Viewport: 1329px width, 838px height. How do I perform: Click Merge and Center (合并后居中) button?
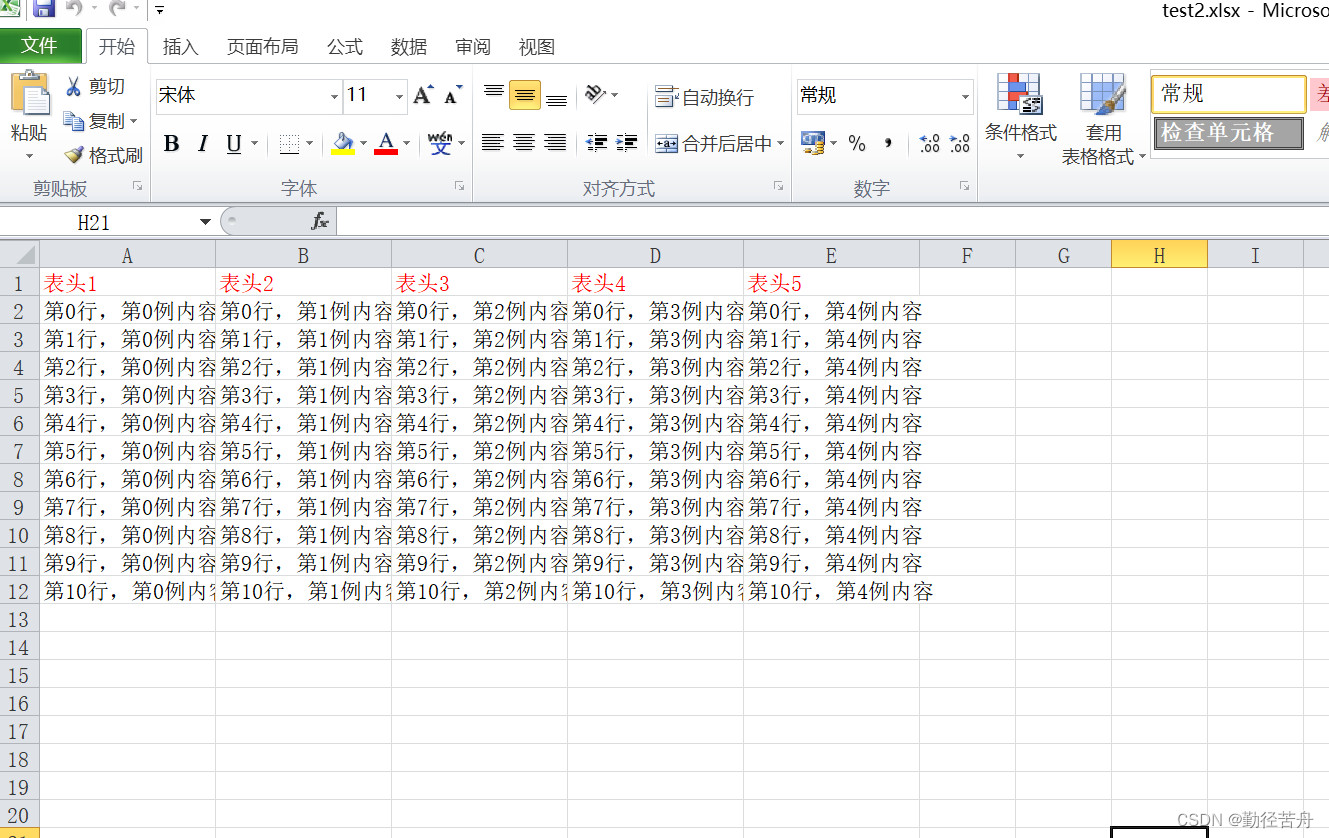tap(712, 144)
